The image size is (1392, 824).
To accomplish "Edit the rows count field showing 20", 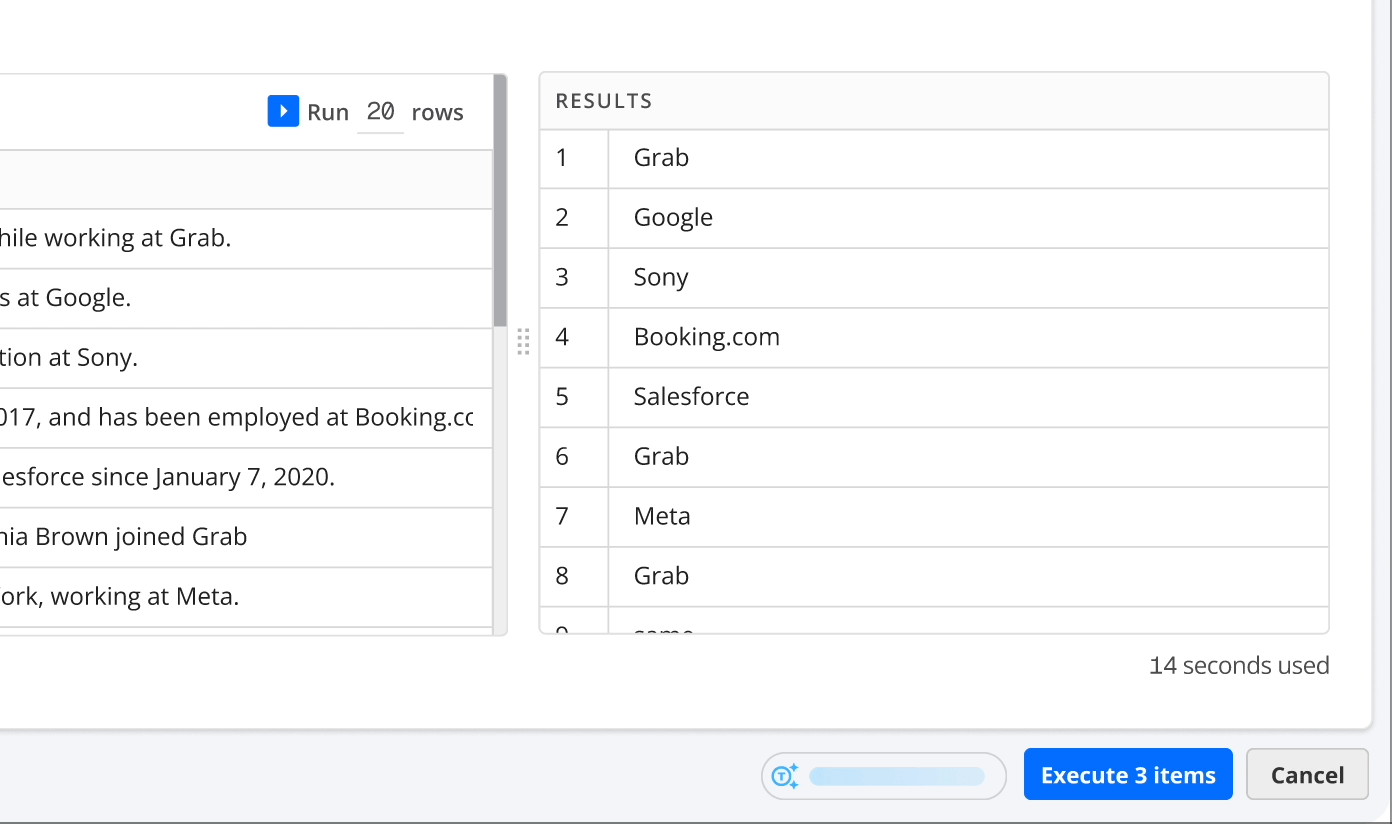I will click(x=380, y=112).
